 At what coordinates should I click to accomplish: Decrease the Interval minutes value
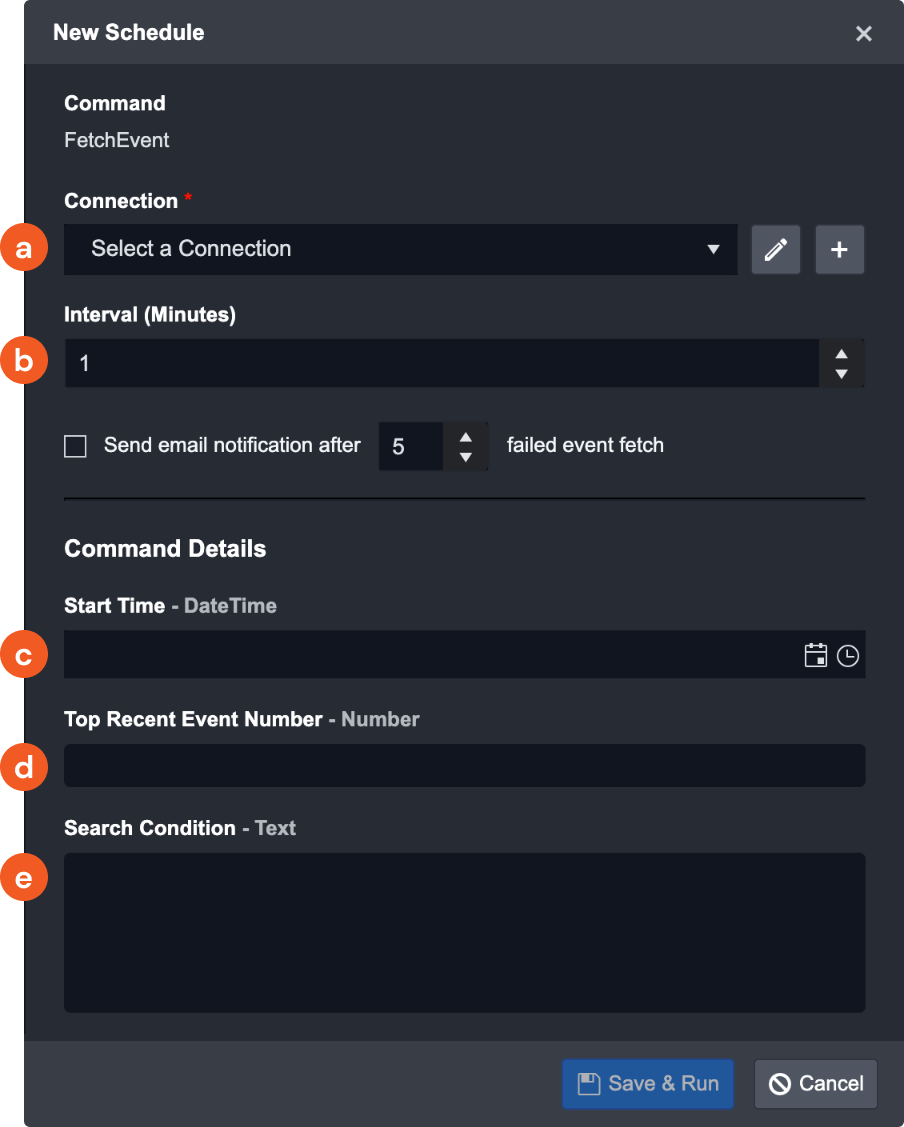click(842, 374)
